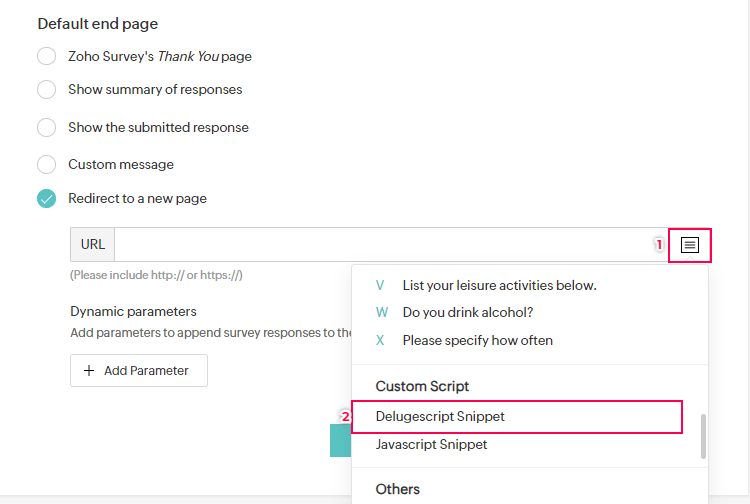Viewport: 750px width, 504px height.
Task: Click the teal button below parameters
Action: (x=340, y=440)
